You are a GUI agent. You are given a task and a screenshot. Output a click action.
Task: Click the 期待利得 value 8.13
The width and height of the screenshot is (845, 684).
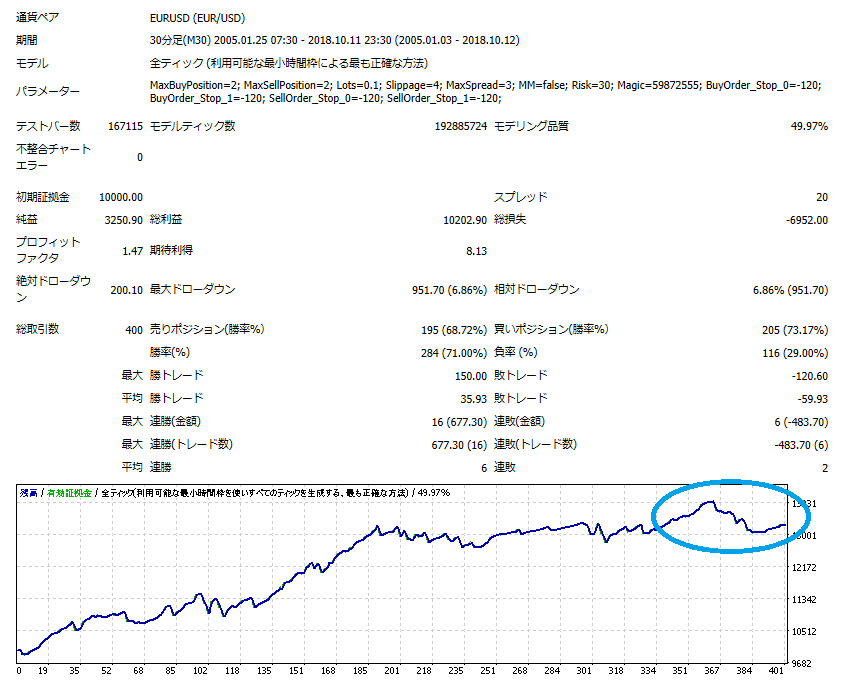coord(476,252)
